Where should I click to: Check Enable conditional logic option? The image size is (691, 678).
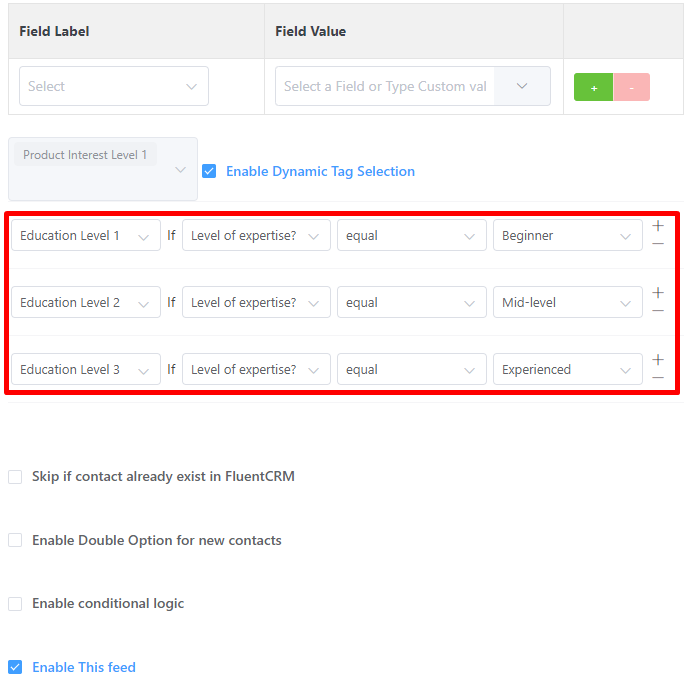15,604
